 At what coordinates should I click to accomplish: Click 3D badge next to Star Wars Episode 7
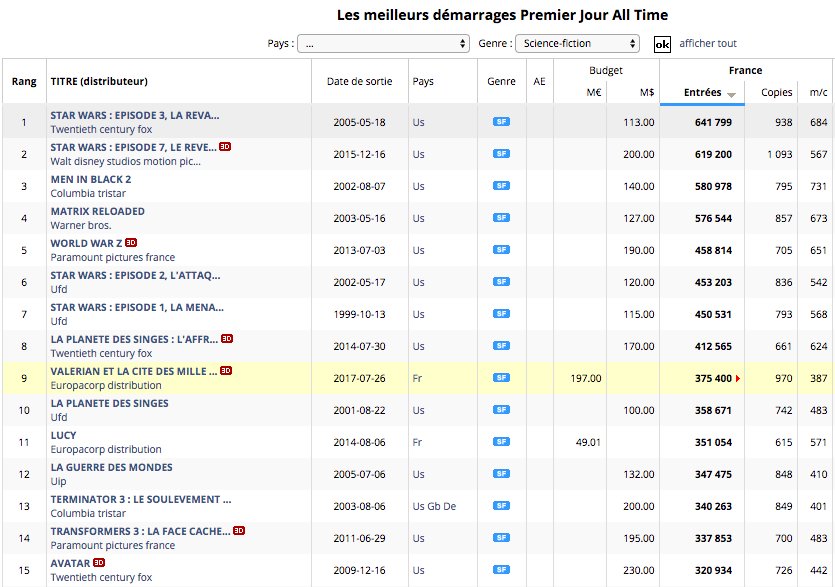pos(225,146)
